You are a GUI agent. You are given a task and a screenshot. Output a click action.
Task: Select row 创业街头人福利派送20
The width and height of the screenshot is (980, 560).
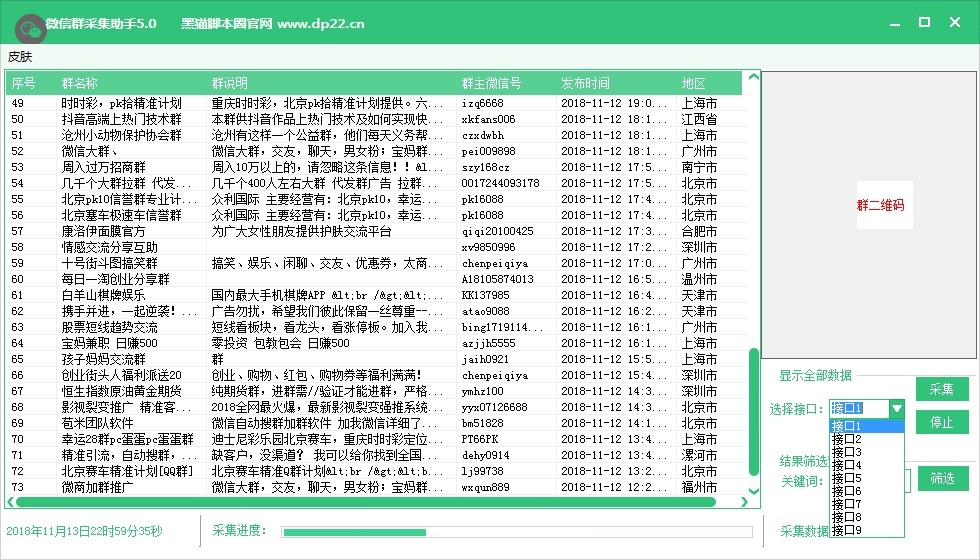click(378, 375)
